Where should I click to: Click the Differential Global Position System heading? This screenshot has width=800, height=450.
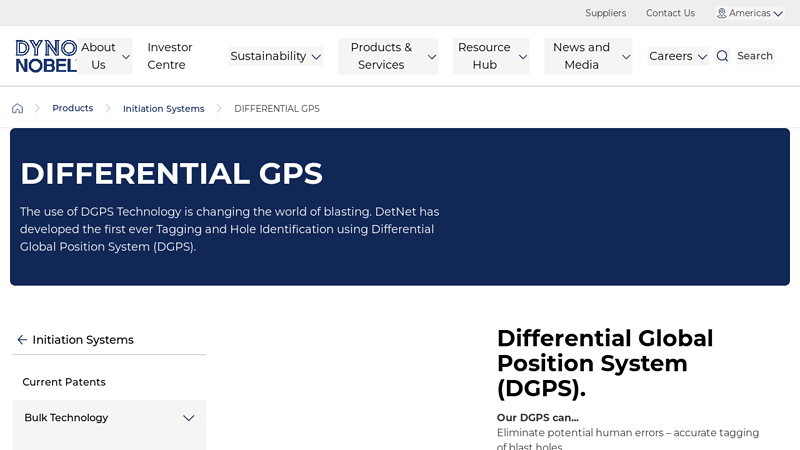pos(605,363)
